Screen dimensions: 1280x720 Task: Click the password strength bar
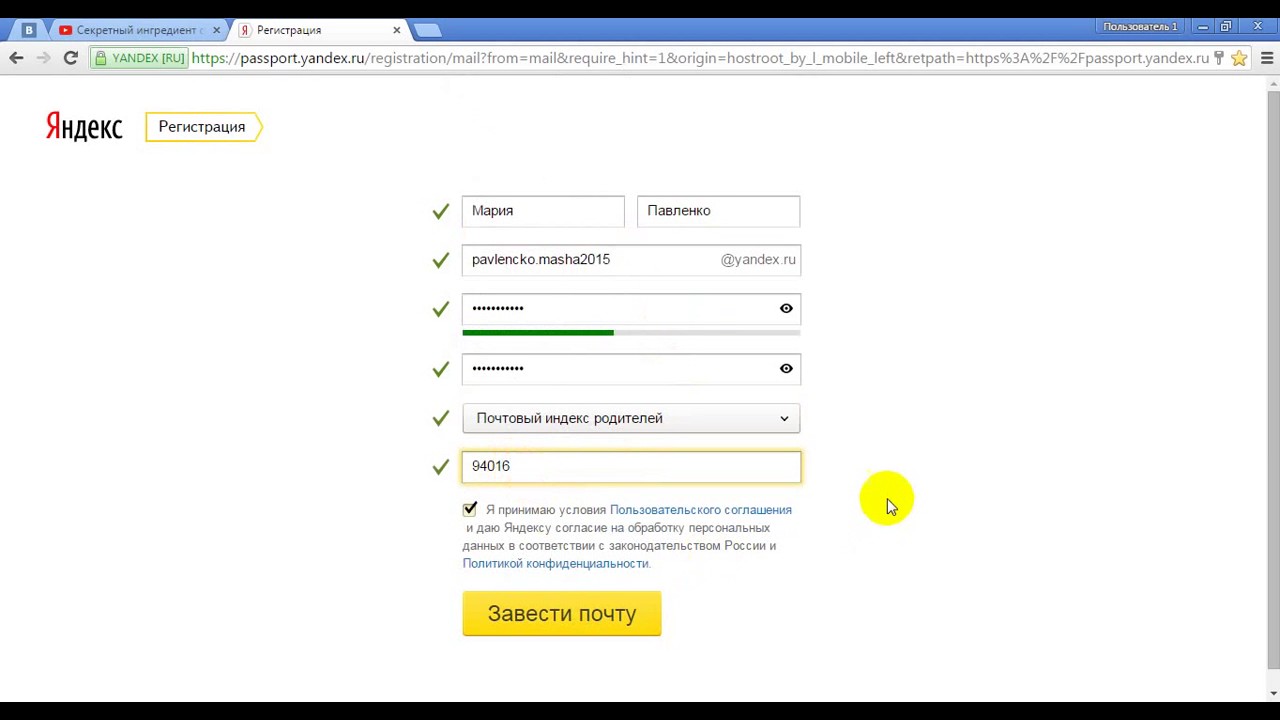631,332
